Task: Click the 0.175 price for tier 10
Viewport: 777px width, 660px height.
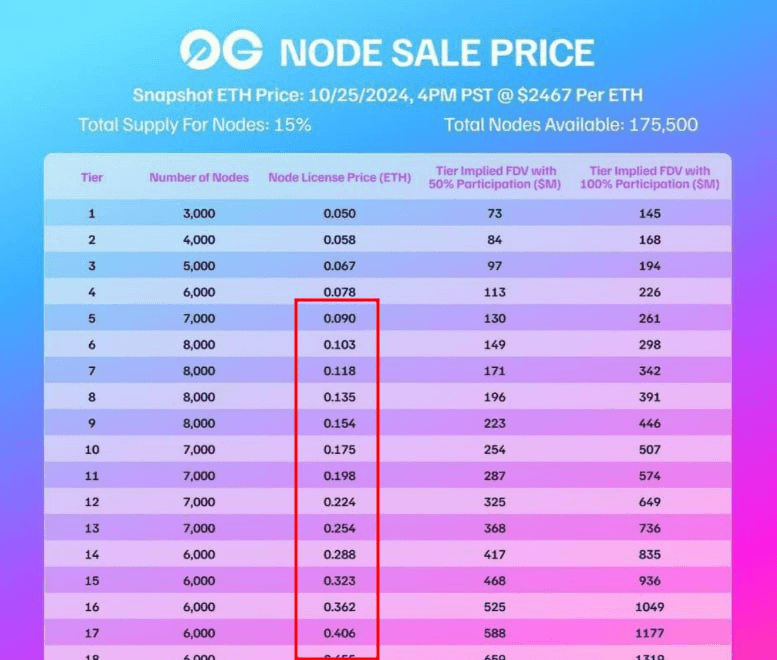Action: [339, 449]
